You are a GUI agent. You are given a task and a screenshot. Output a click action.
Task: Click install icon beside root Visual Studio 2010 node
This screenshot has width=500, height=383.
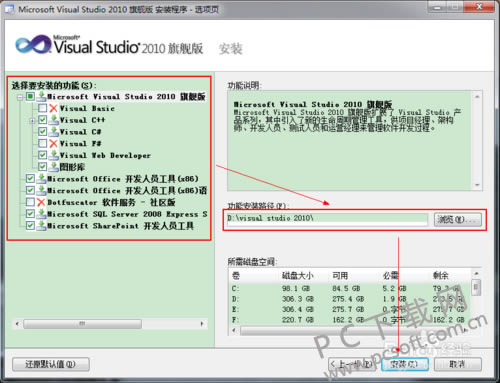(x=41, y=96)
